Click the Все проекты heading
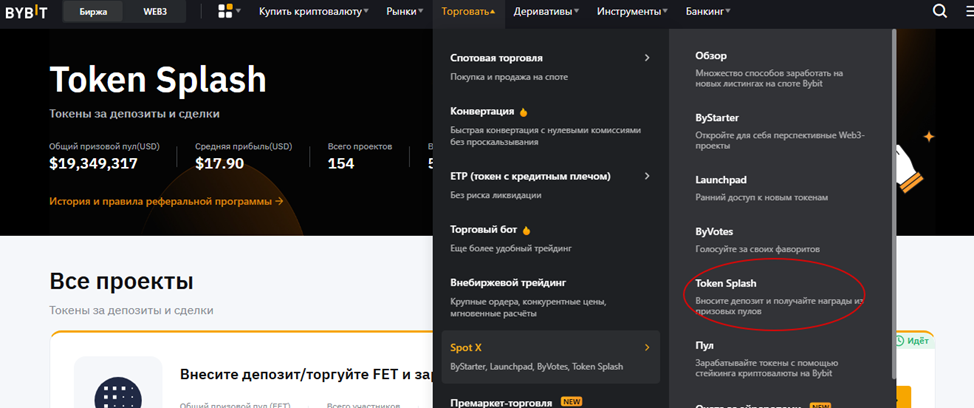Image resolution: width=974 pixels, height=408 pixels. pos(121,281)
